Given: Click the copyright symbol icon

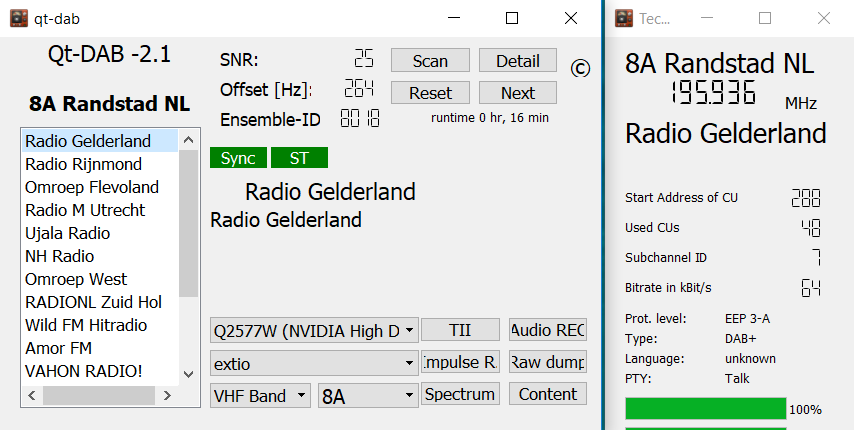Looking at the screenshot, I should [580, 68].
